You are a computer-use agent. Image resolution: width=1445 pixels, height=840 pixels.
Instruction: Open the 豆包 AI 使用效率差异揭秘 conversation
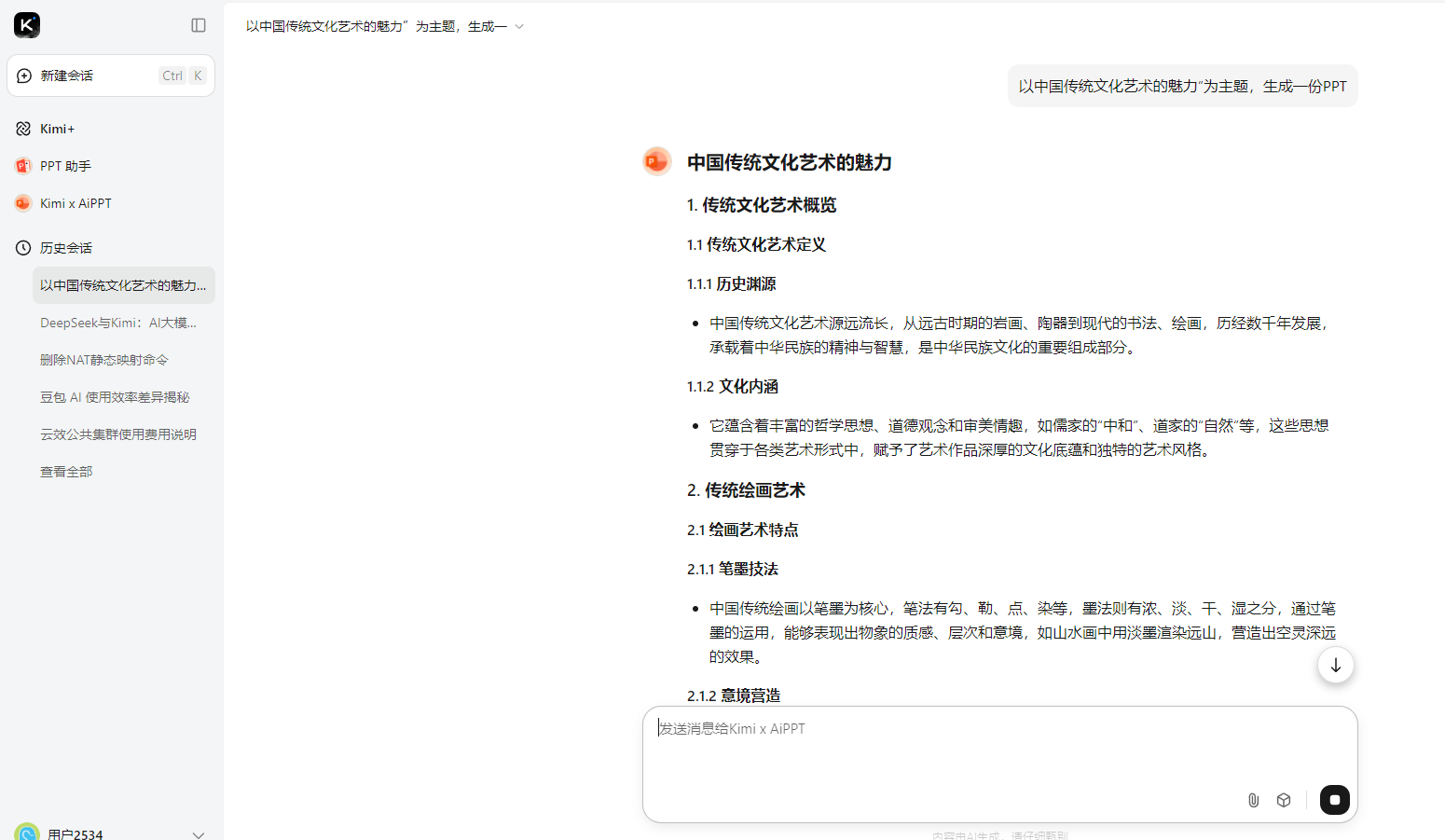(114, 397)
